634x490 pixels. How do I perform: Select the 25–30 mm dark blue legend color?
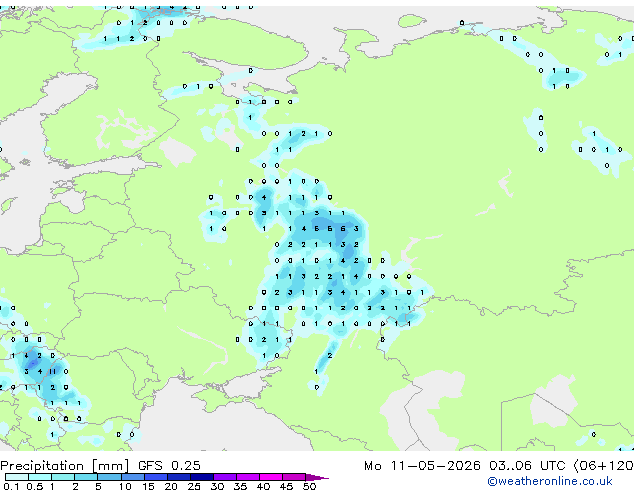[201, 477]
